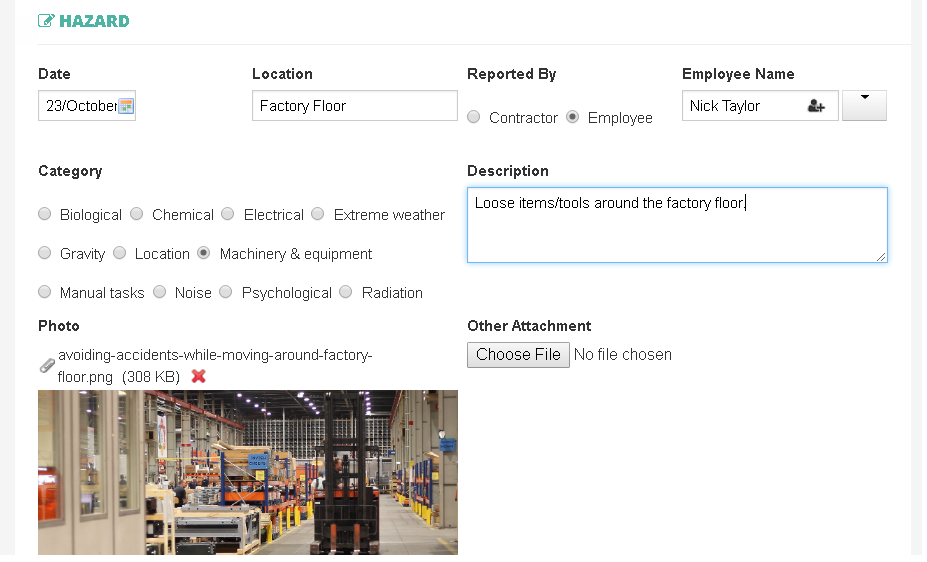Pick the Electrical hazard category
The width and height of the screenshot is (927, 562).
pyautogui.click(x=228, y=214)
